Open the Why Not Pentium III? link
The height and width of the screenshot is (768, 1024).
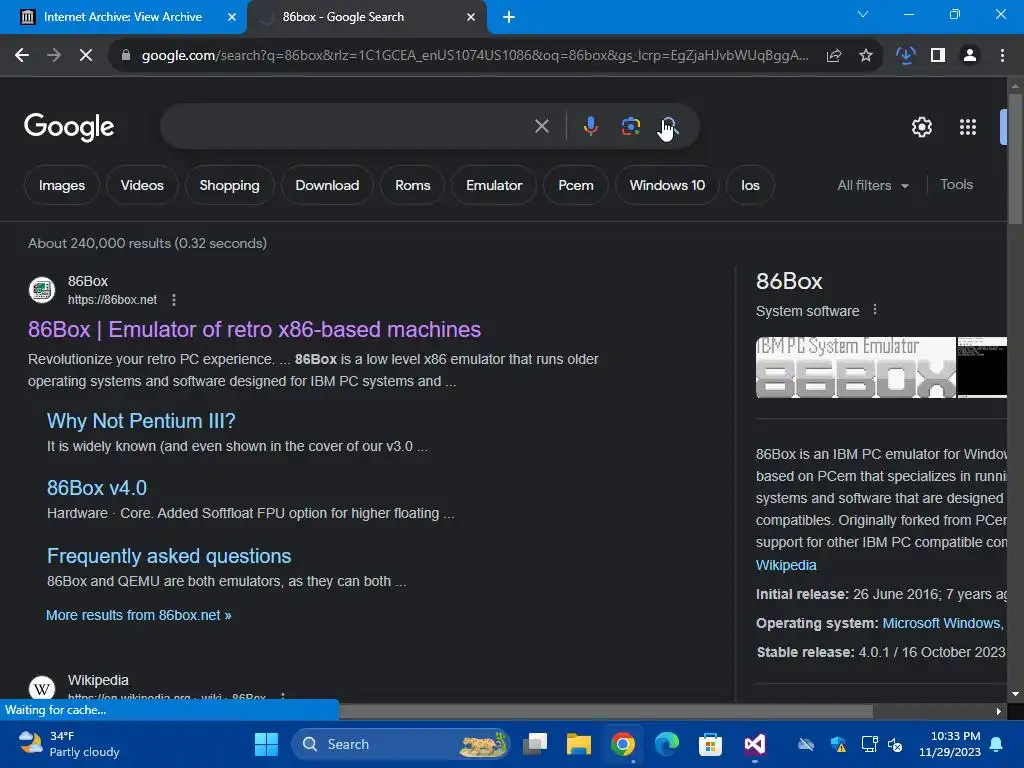pyautogui.click(x=141, y=421)
